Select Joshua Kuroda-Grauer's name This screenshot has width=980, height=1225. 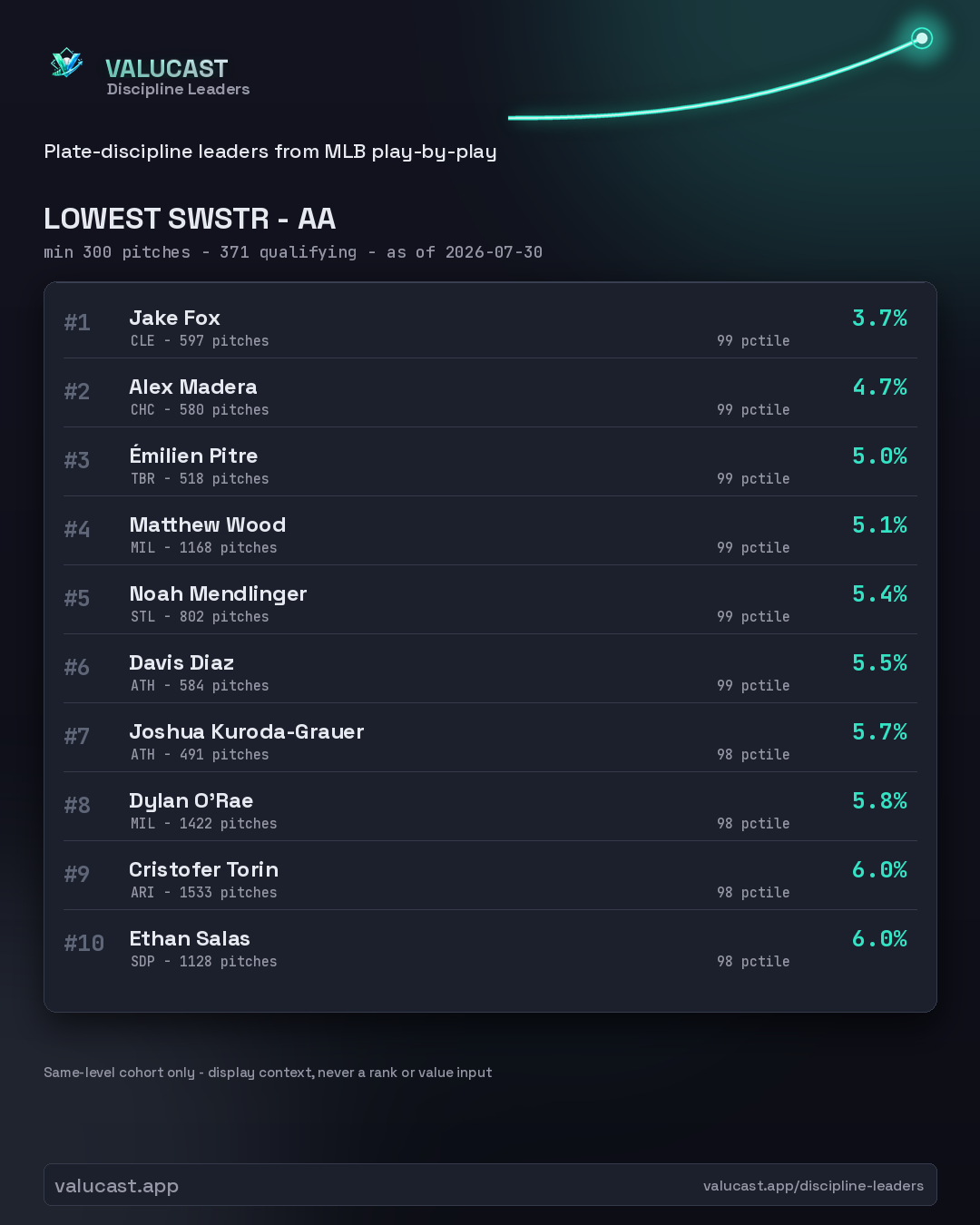tap(247, 731)
